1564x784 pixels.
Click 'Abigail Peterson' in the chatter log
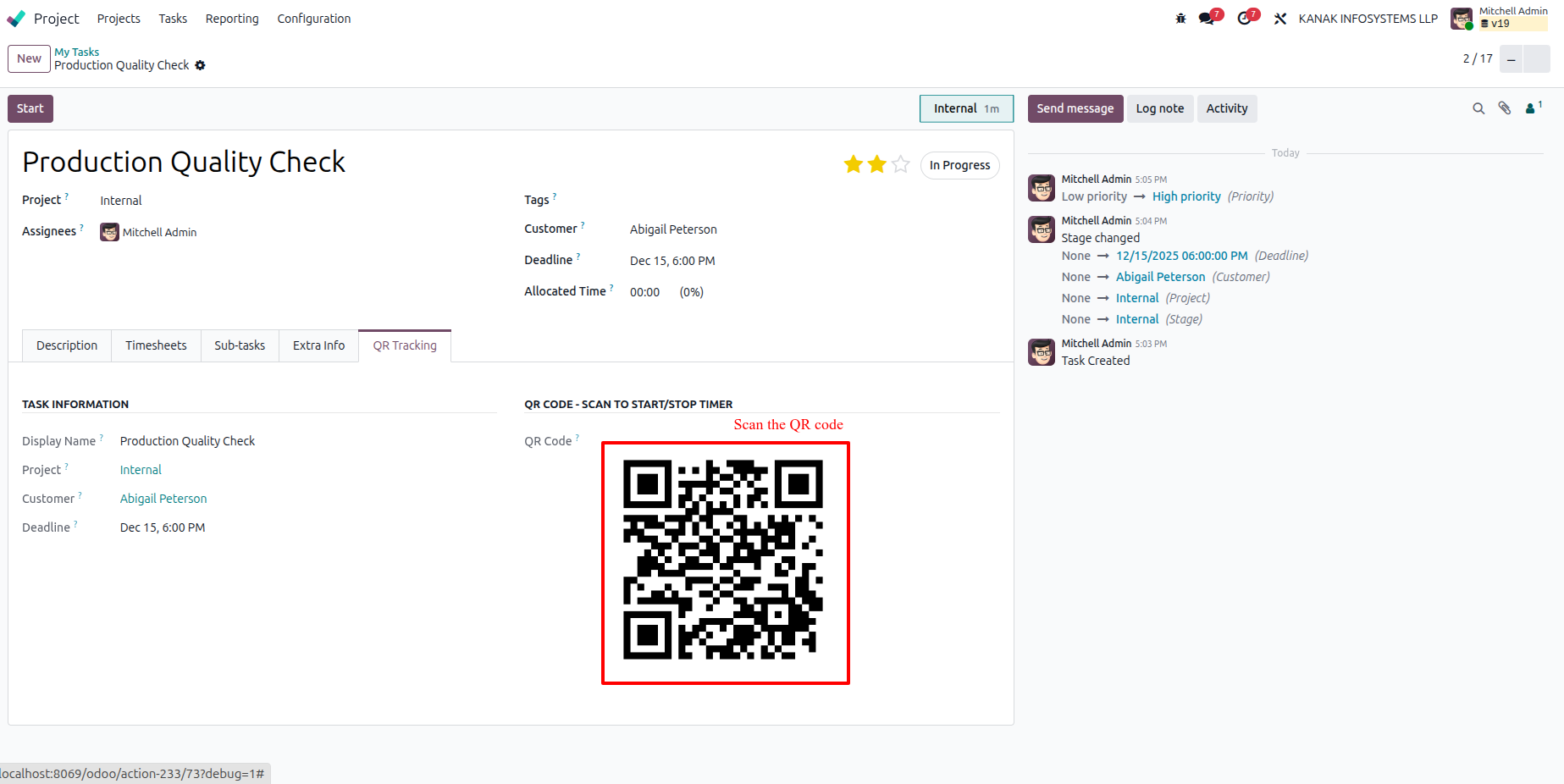tap(1160, 277)
